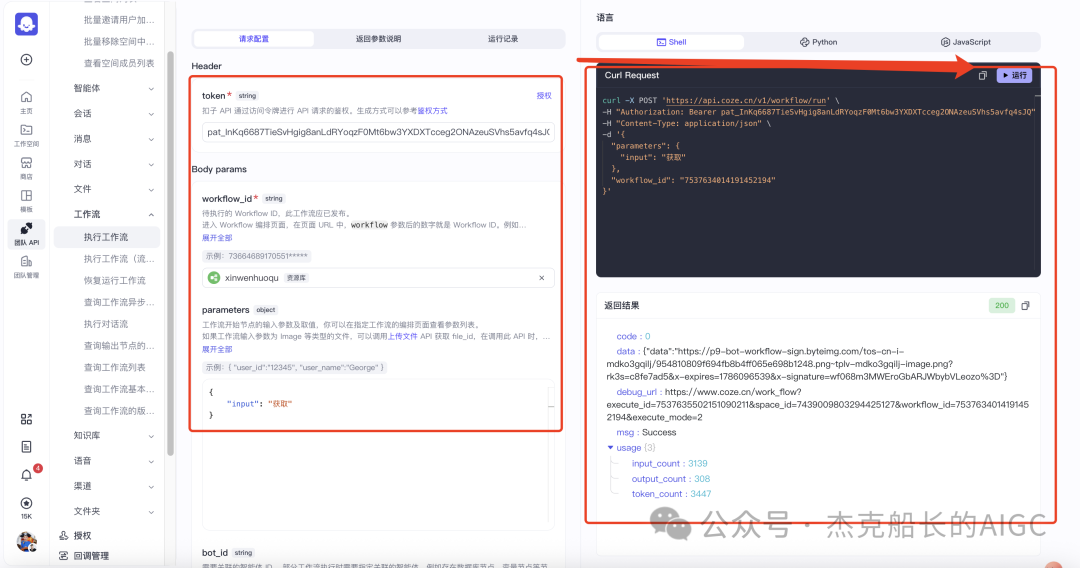Open the 主页 home icon

point(26,102)
